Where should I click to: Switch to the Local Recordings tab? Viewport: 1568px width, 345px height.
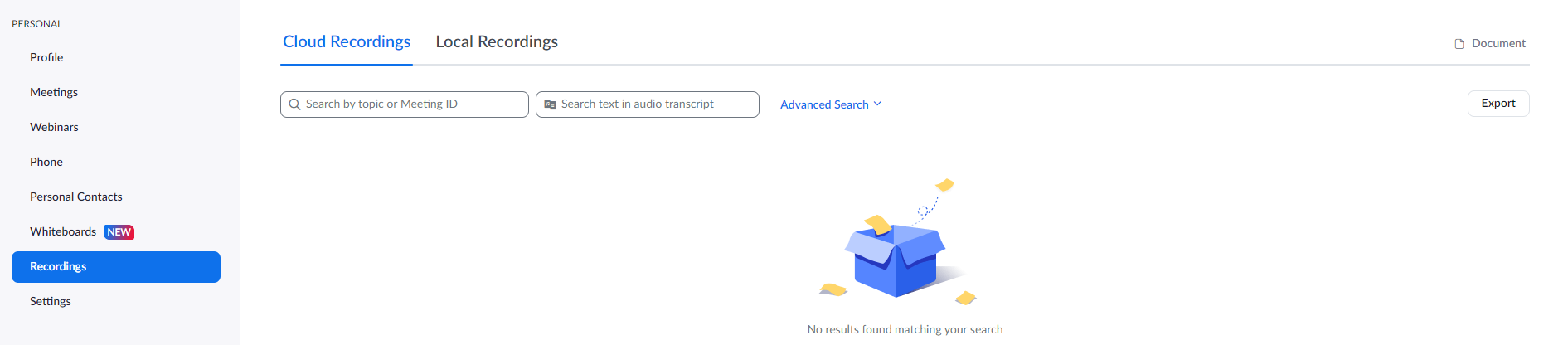point(497,41)
